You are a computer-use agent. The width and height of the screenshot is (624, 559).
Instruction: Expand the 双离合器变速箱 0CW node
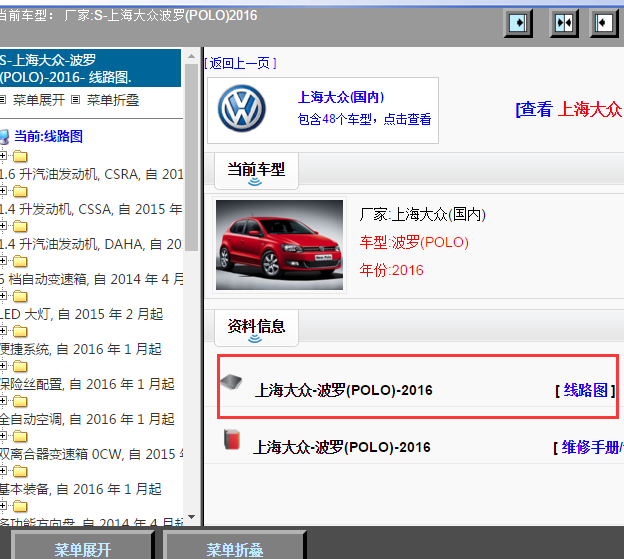(3, 436)
